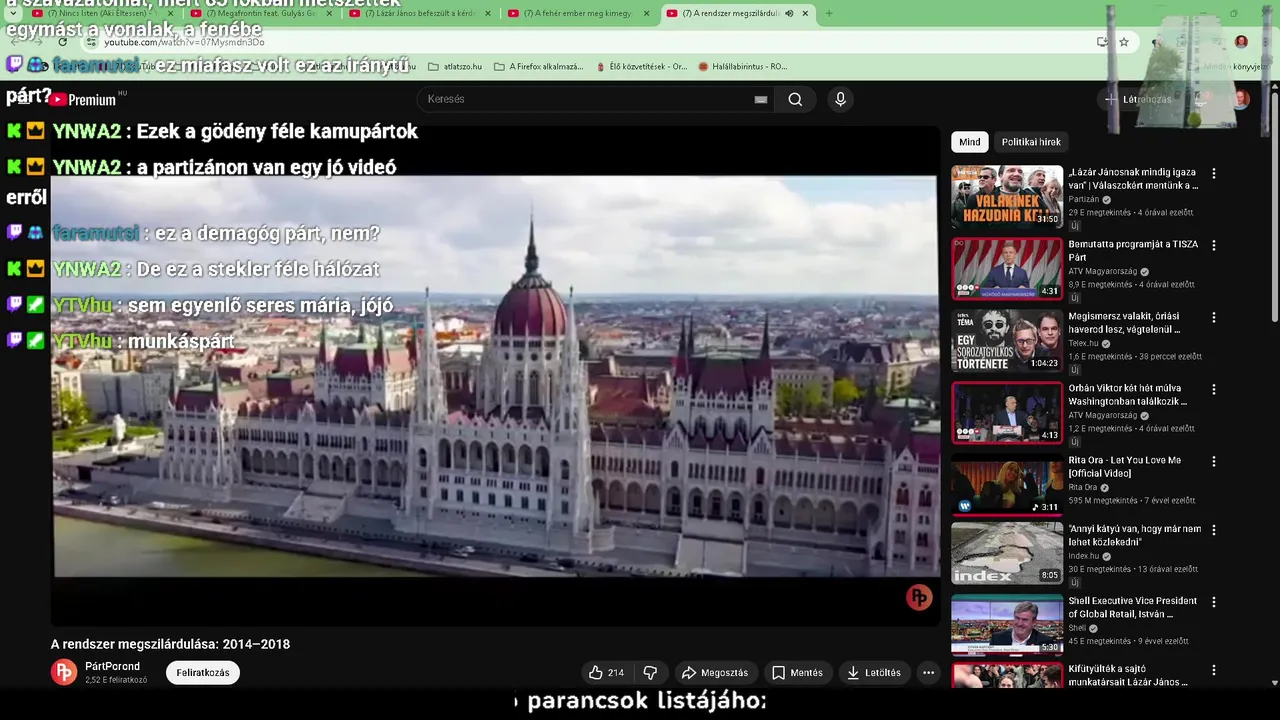This screenshot has width=1280, height=720.
Task: Open options menu for 'Annyi kátyú van' video
Action: click(x=1214, y=529)
